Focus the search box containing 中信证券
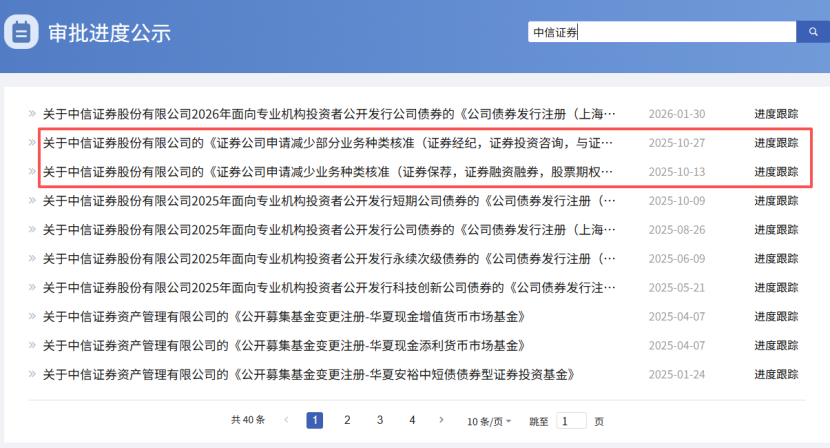The width and height of the screenshot is (830, 448). click(x=661, y=32)
